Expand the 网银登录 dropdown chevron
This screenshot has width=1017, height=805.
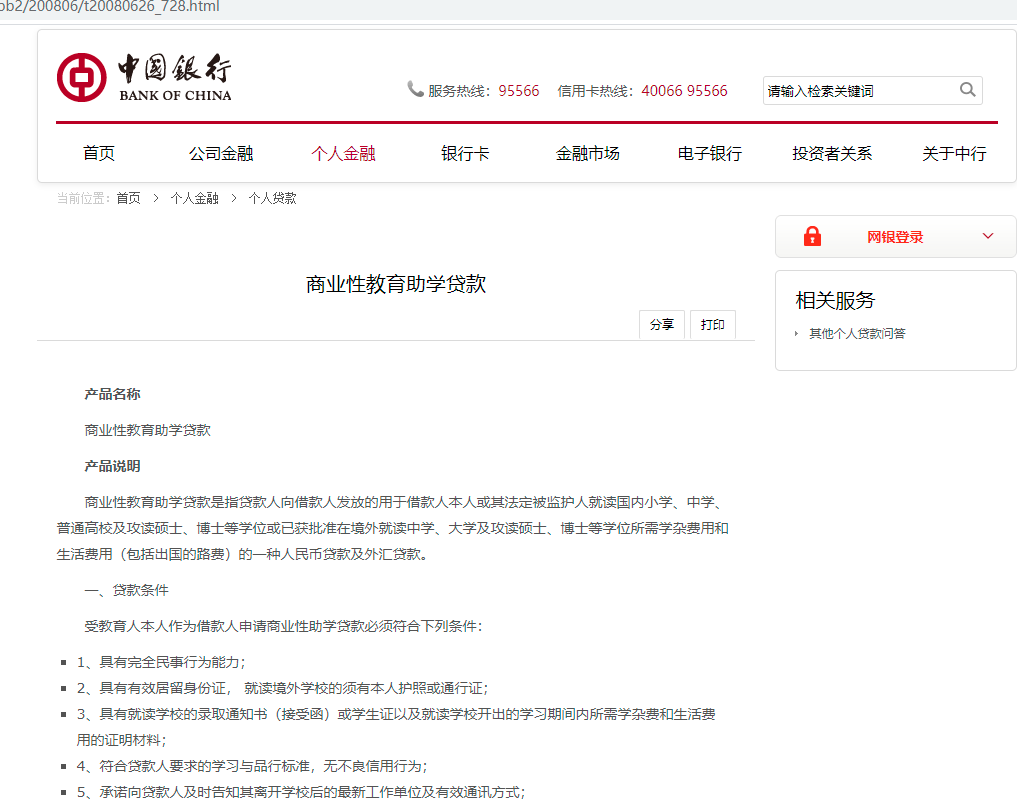coord(988,237)
